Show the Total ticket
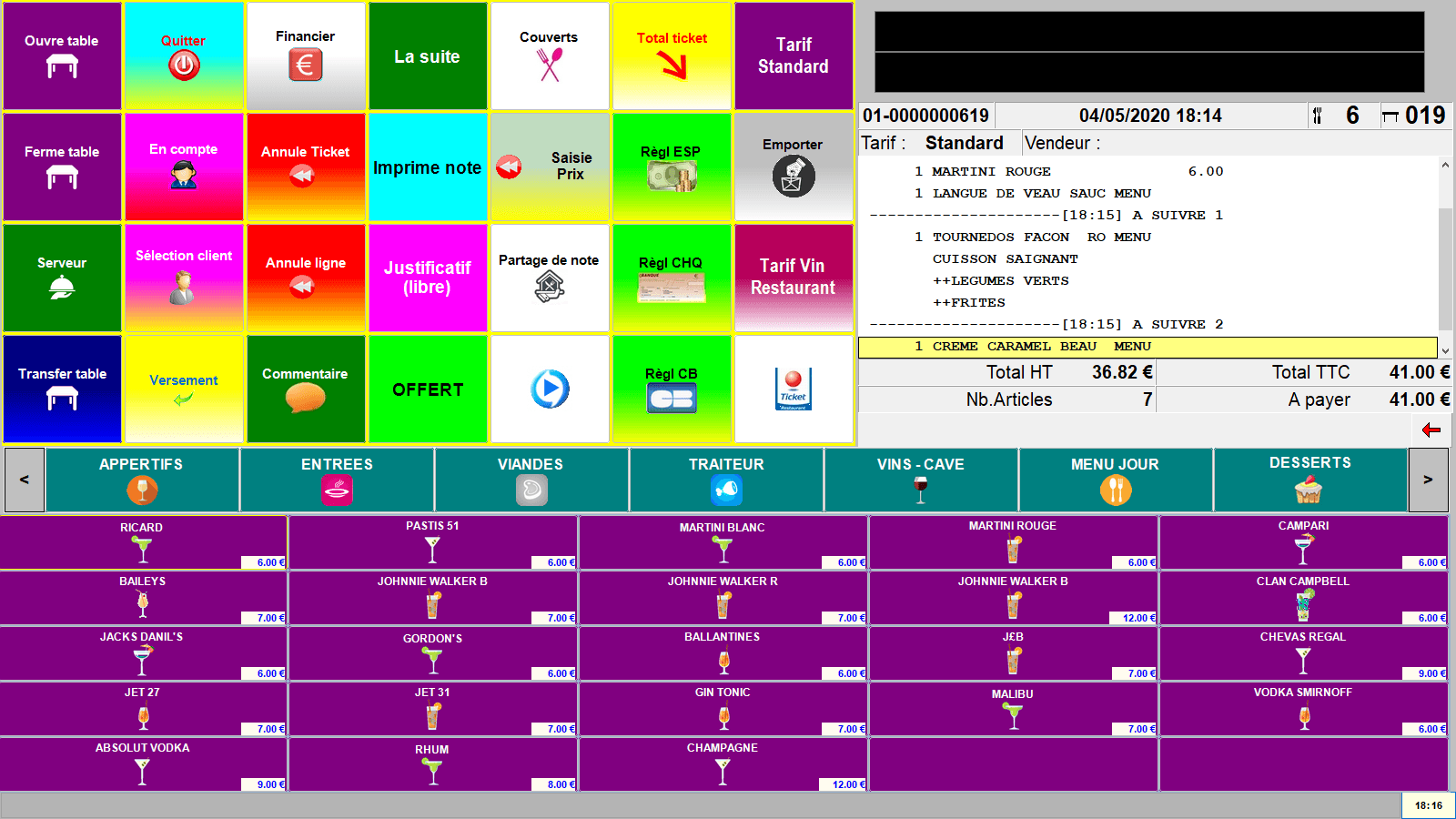This screenshot has width=1456, height=819. (x=672, y=56)
